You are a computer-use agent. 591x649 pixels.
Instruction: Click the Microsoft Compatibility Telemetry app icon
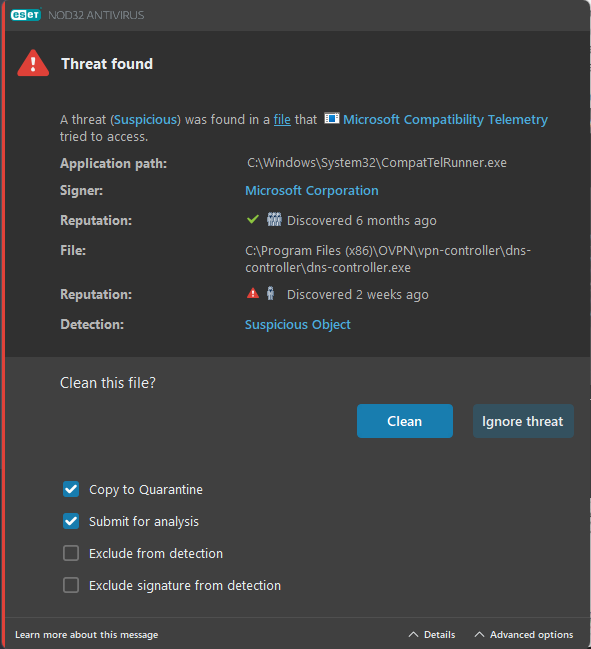coord(332,119)
